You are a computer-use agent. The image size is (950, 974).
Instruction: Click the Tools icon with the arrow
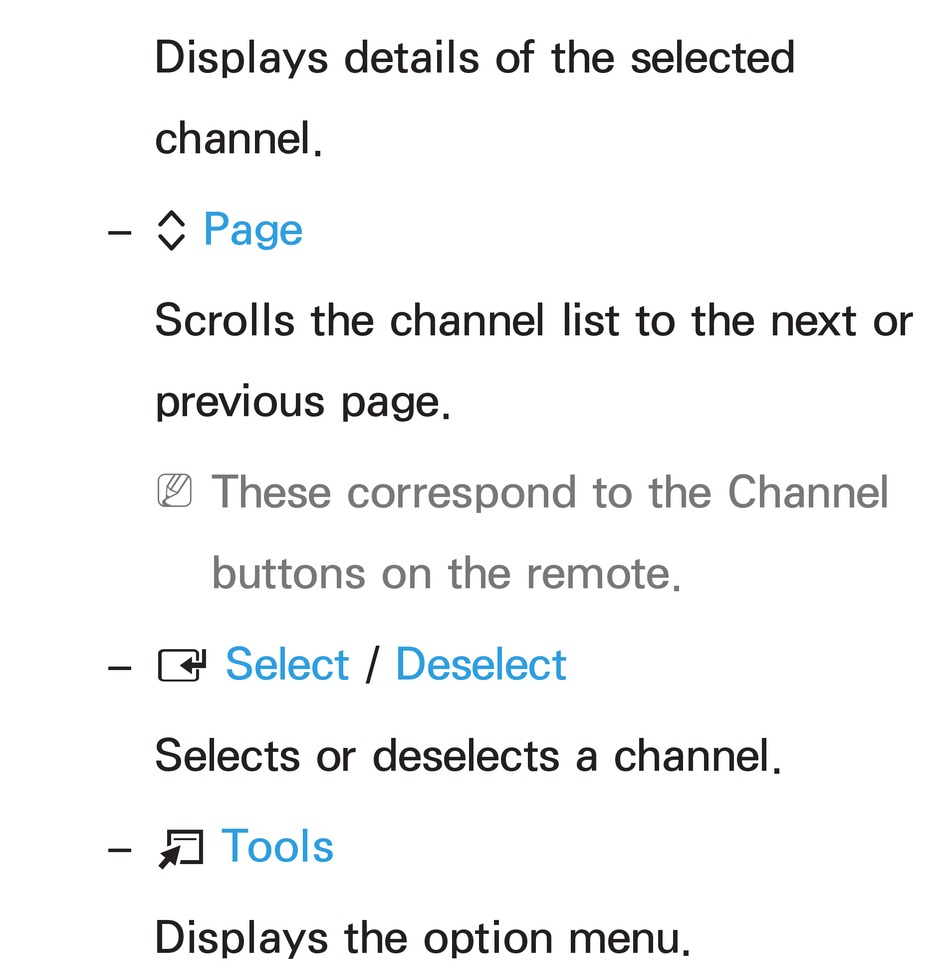click(x=181, y=849)
